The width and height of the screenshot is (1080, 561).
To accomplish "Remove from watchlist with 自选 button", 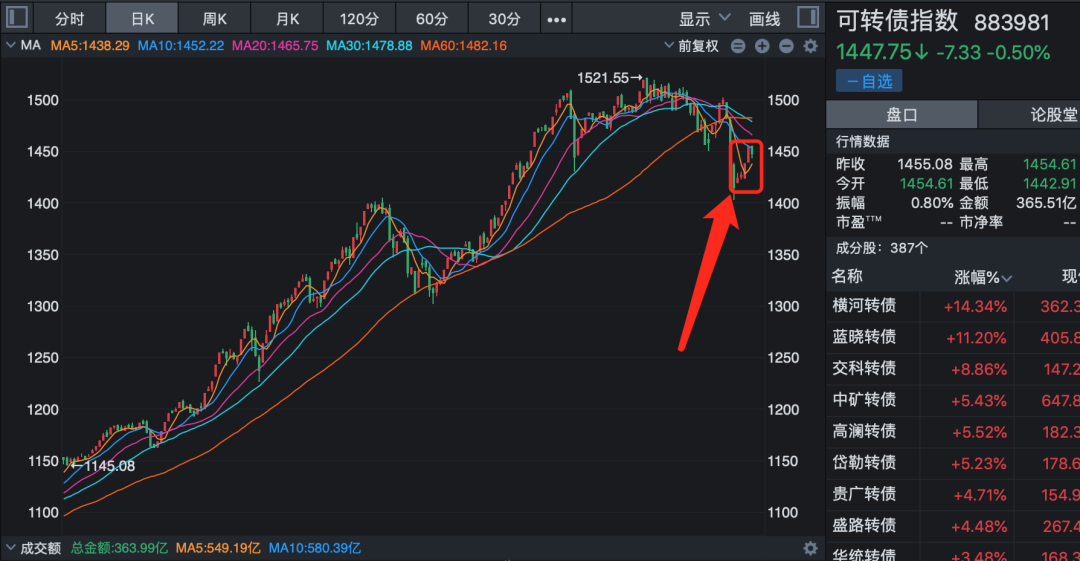I will (869, 81).
